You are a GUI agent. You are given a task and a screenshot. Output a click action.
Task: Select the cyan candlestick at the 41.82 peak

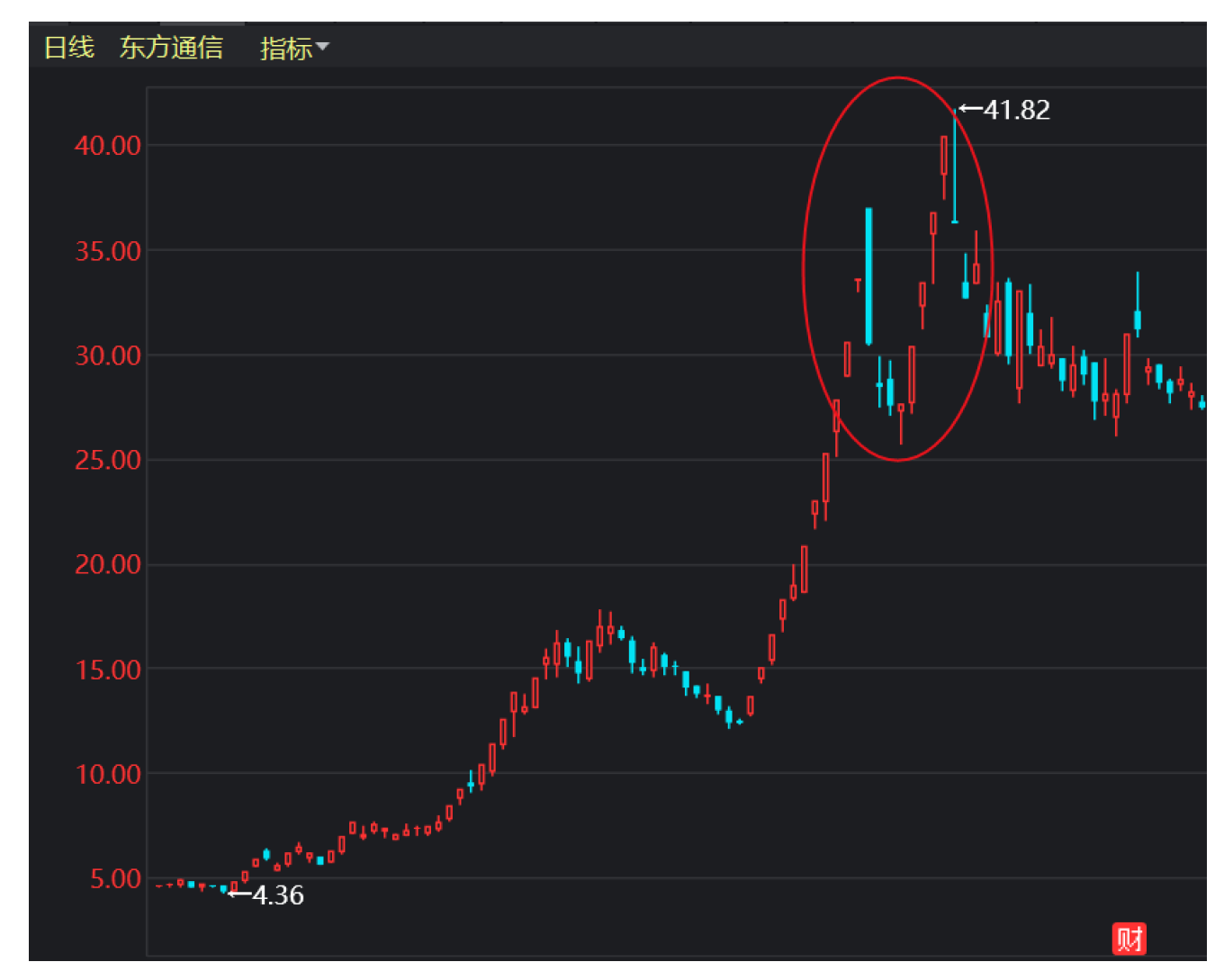(x=955, y=166)
